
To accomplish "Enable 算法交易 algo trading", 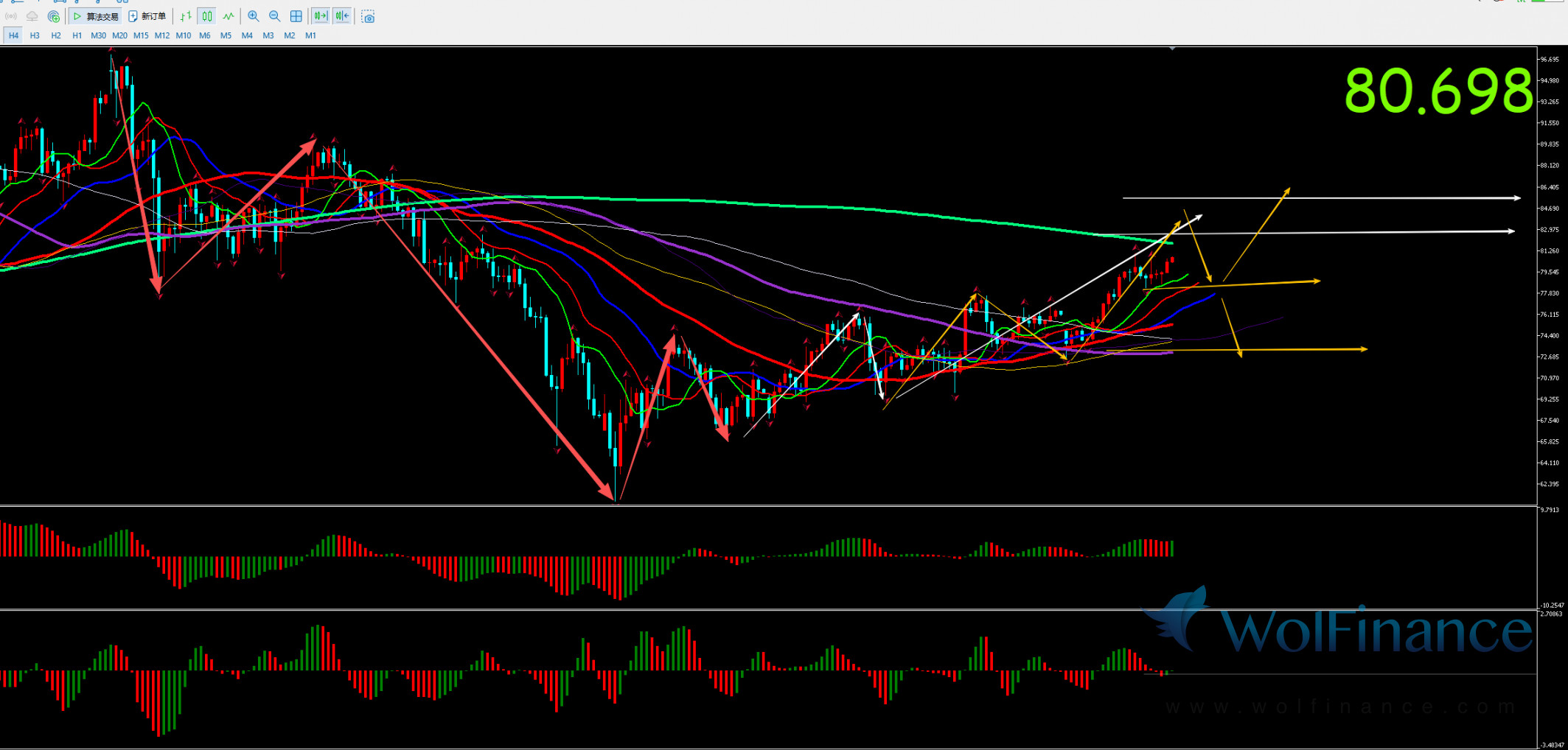I will click(96, 16).
